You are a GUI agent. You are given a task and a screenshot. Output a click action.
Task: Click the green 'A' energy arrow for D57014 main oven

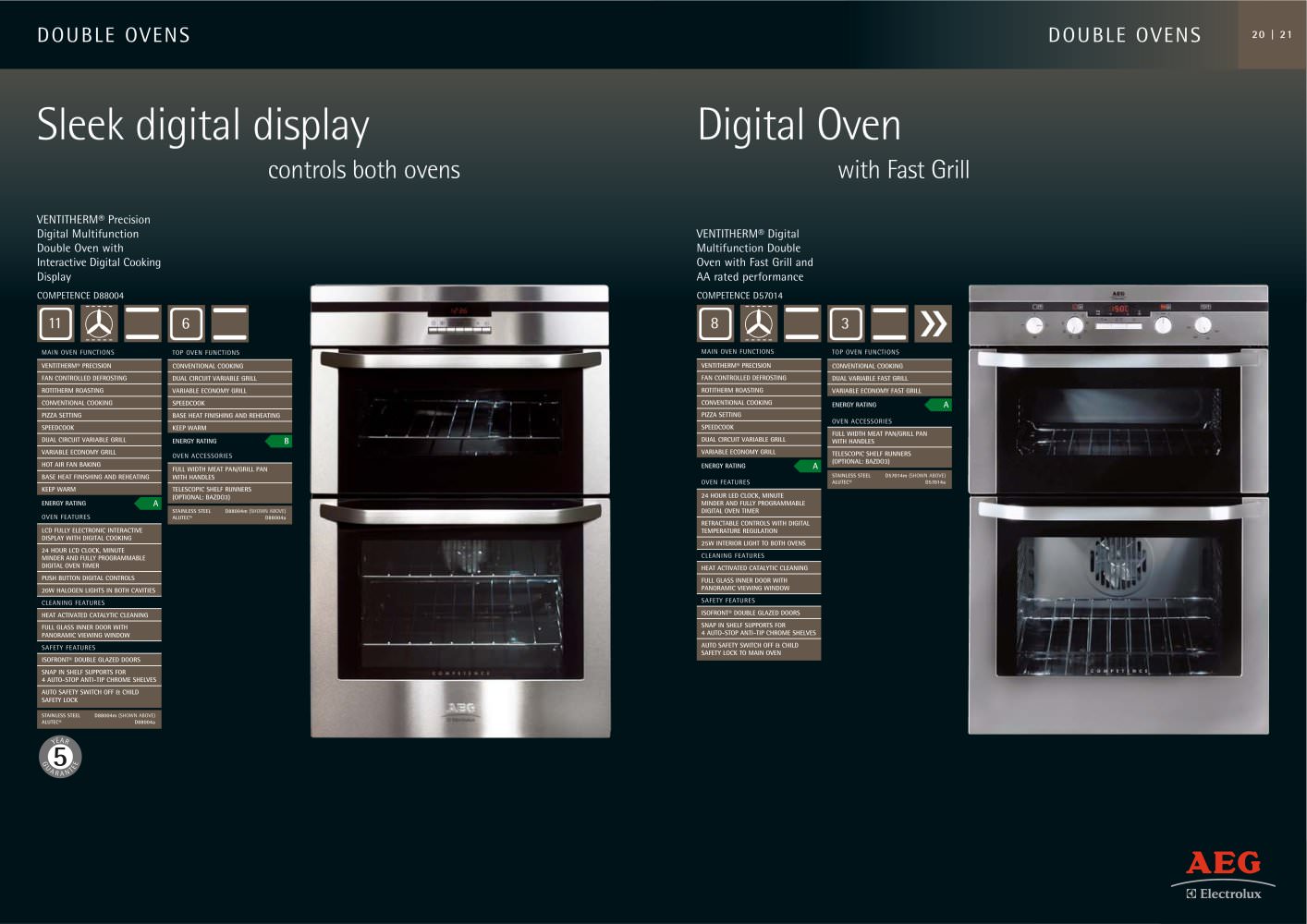click(x=809, y=466)
